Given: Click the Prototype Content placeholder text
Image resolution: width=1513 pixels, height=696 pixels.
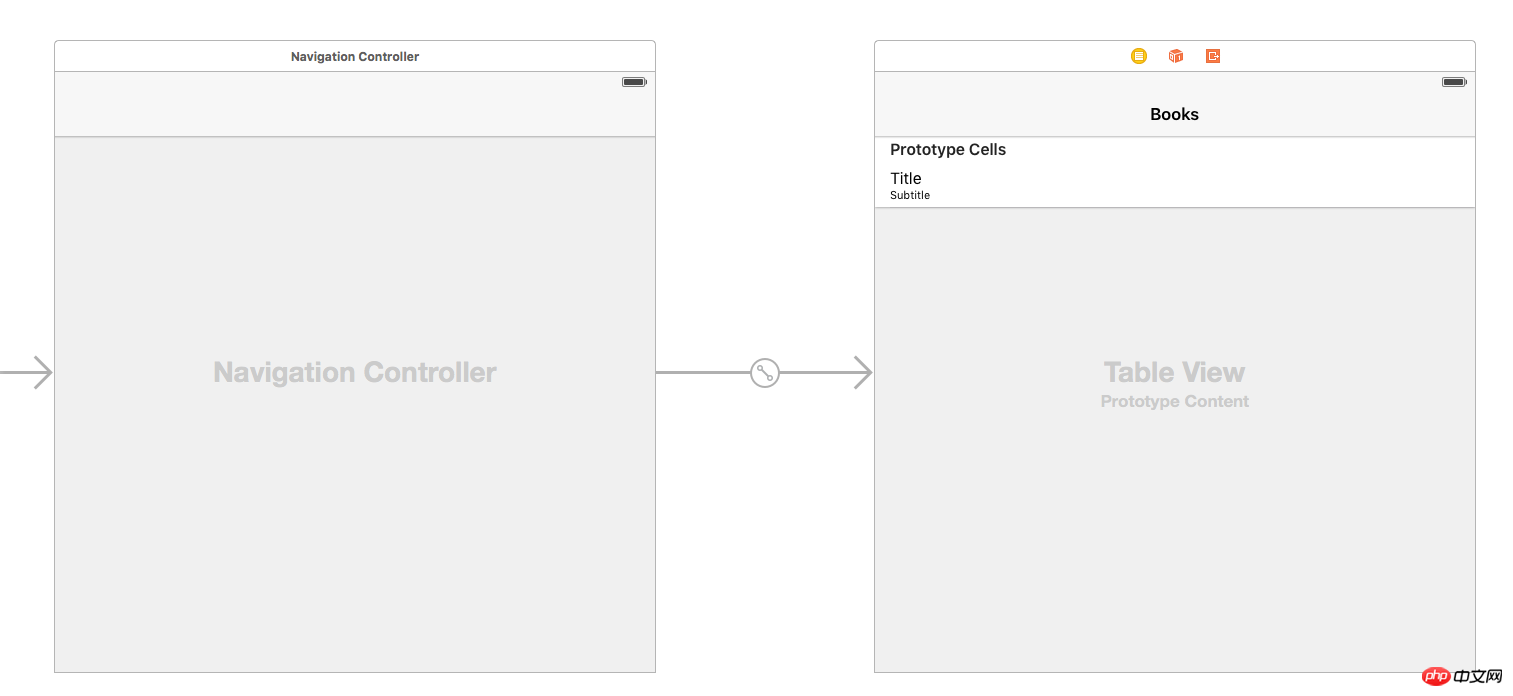Looking at the screenshot, I should pos(1175,401).
